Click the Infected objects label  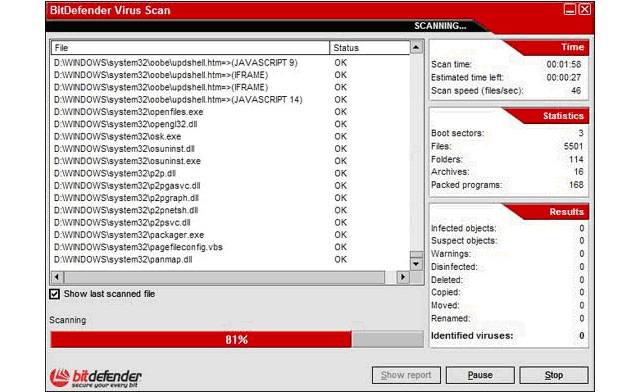(464, 228)
